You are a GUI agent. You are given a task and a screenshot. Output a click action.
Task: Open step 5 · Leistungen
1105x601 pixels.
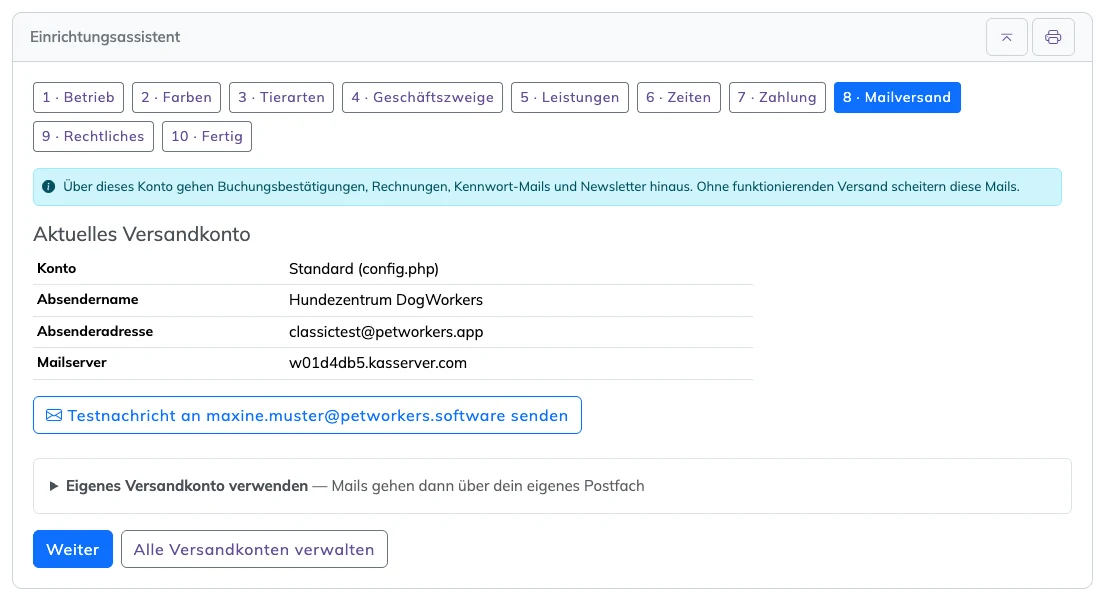[569, 97]
